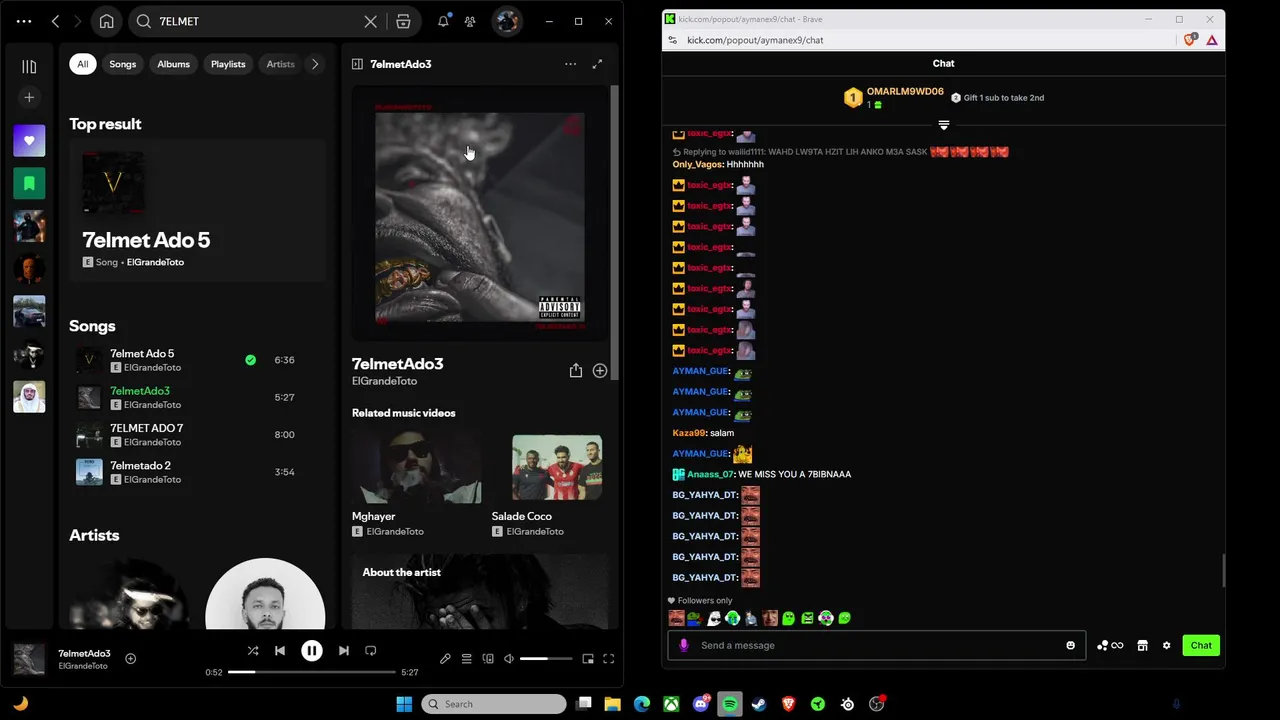Open Friend Activity icon in Spotify

tap(470, 21)
